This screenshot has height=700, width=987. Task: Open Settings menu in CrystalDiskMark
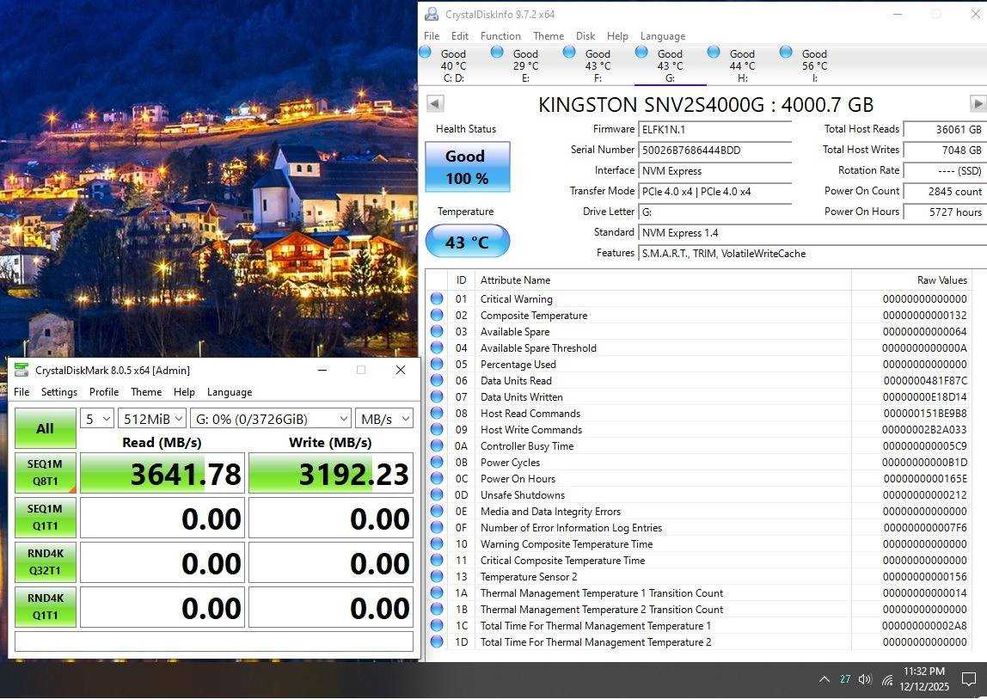pos(59,392)
